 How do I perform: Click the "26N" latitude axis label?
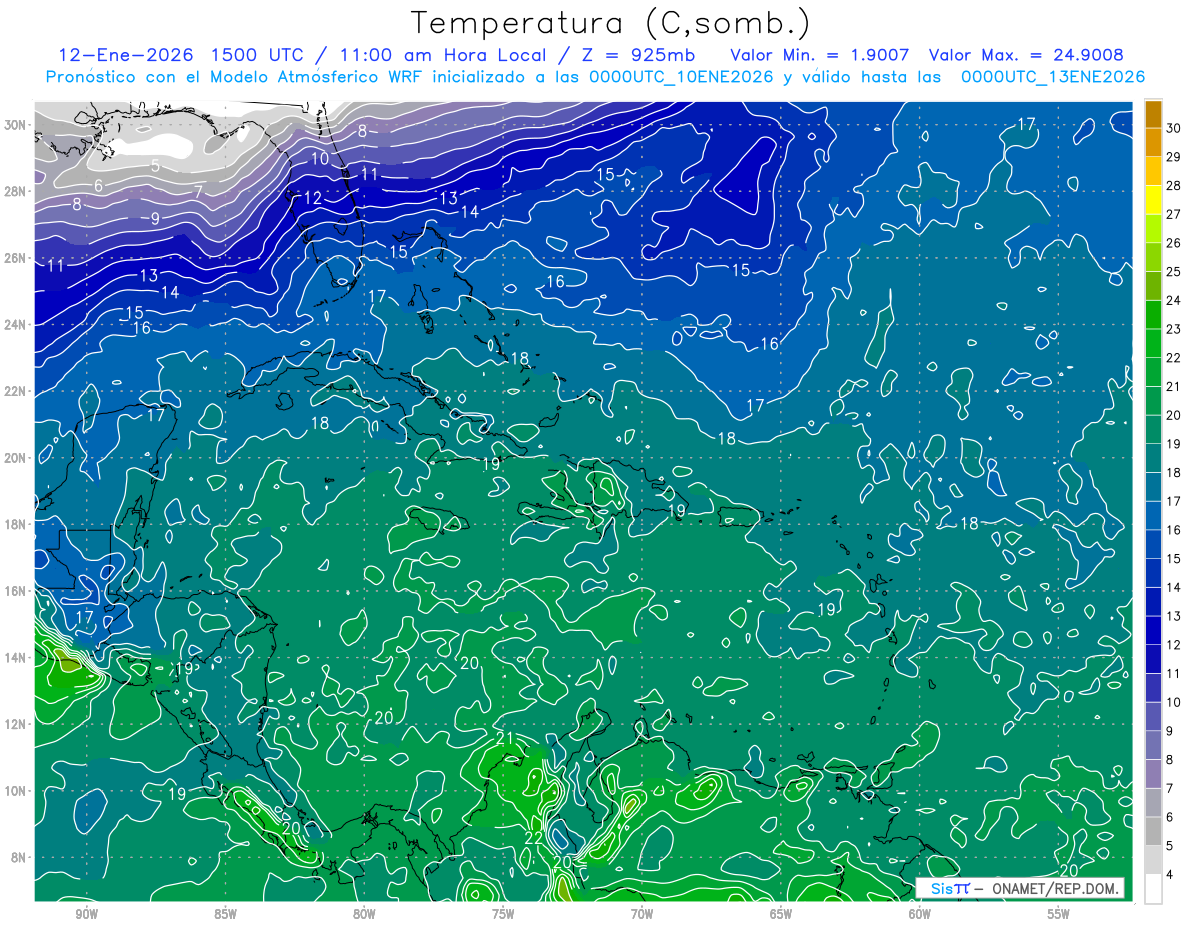(x=15, y=258)
